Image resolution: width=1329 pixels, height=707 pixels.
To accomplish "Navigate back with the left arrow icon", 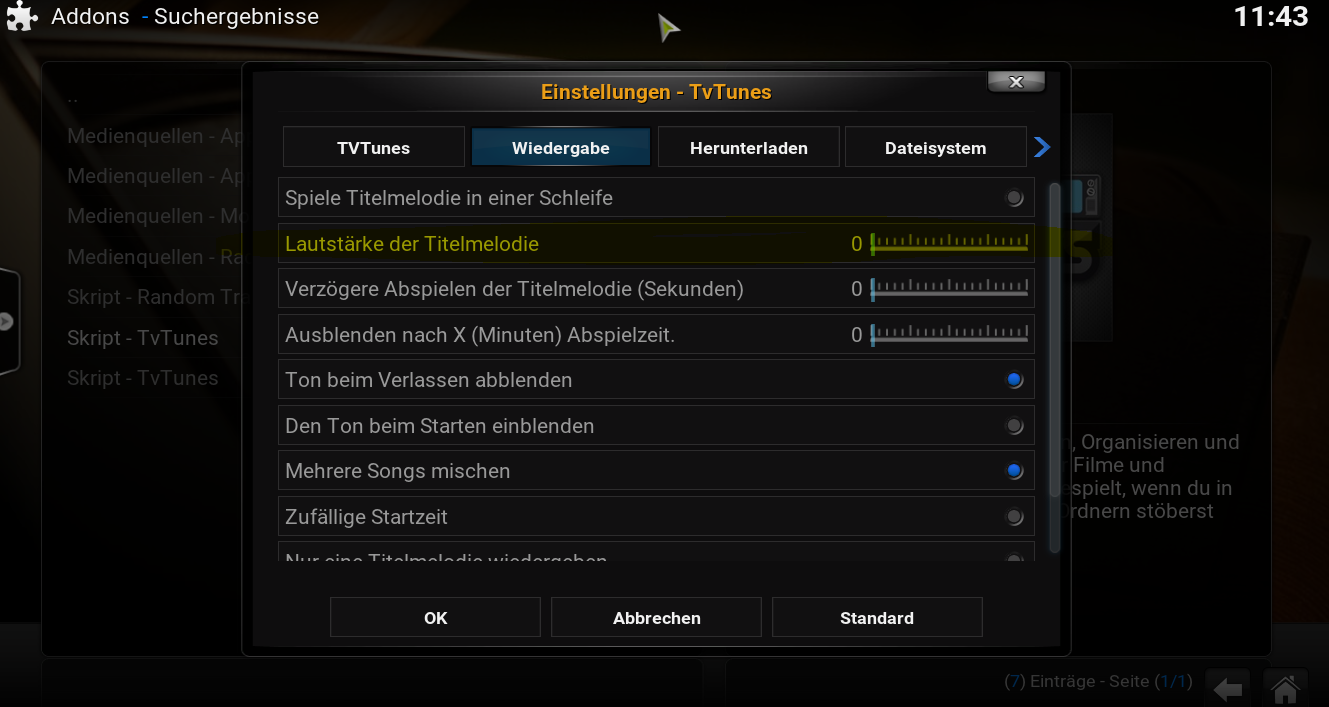I will click(x=1228, y=688).
